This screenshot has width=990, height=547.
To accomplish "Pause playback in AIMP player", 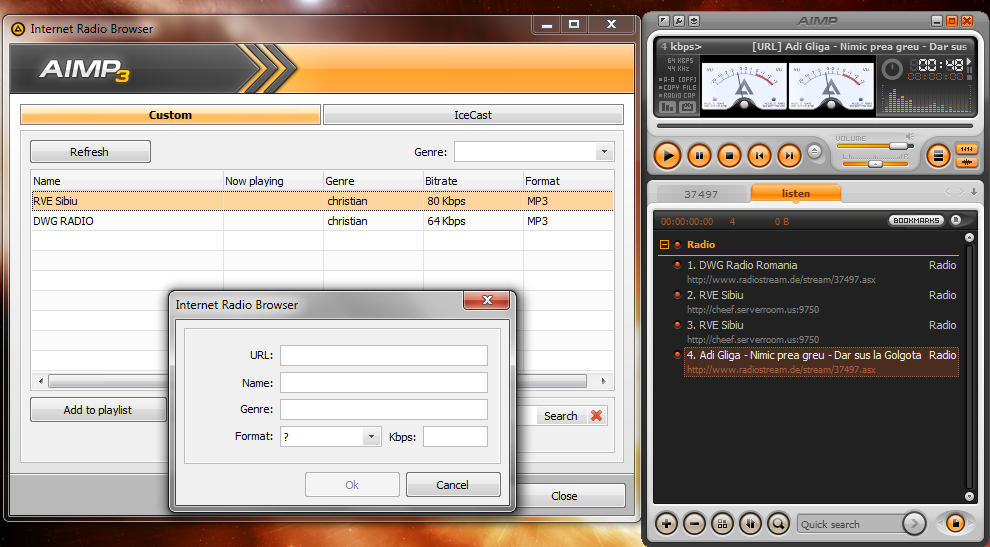I will [699, 155].
